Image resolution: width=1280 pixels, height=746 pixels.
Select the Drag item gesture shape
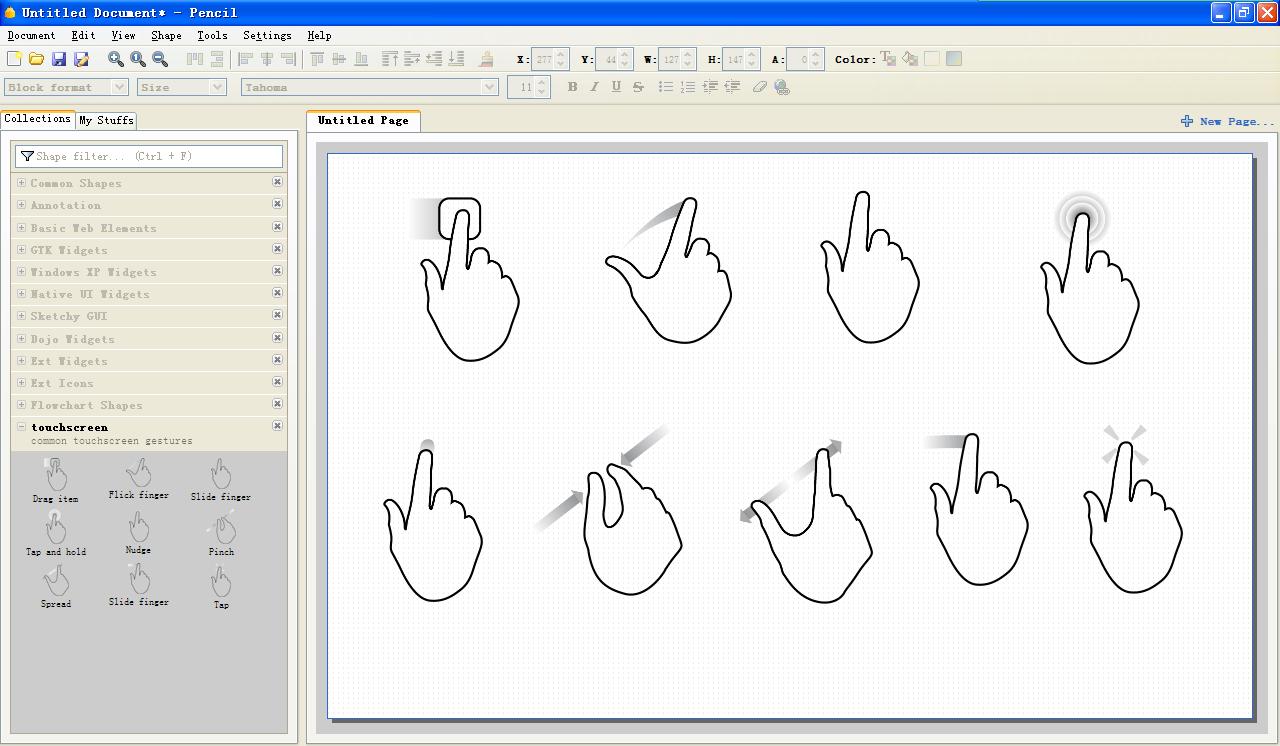coord(54,474)
